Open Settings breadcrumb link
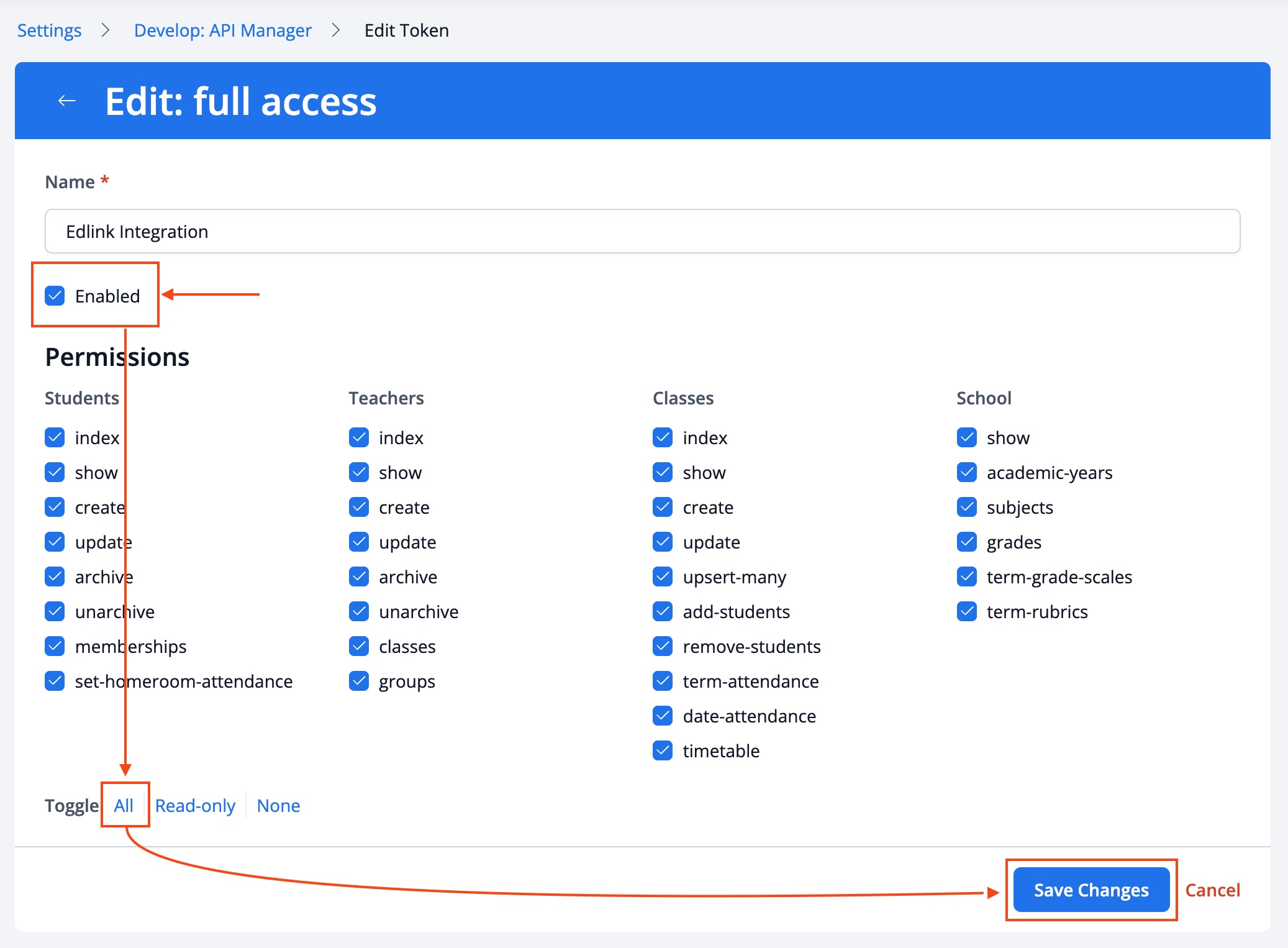Screen dimensions: 1288x948 49,30
